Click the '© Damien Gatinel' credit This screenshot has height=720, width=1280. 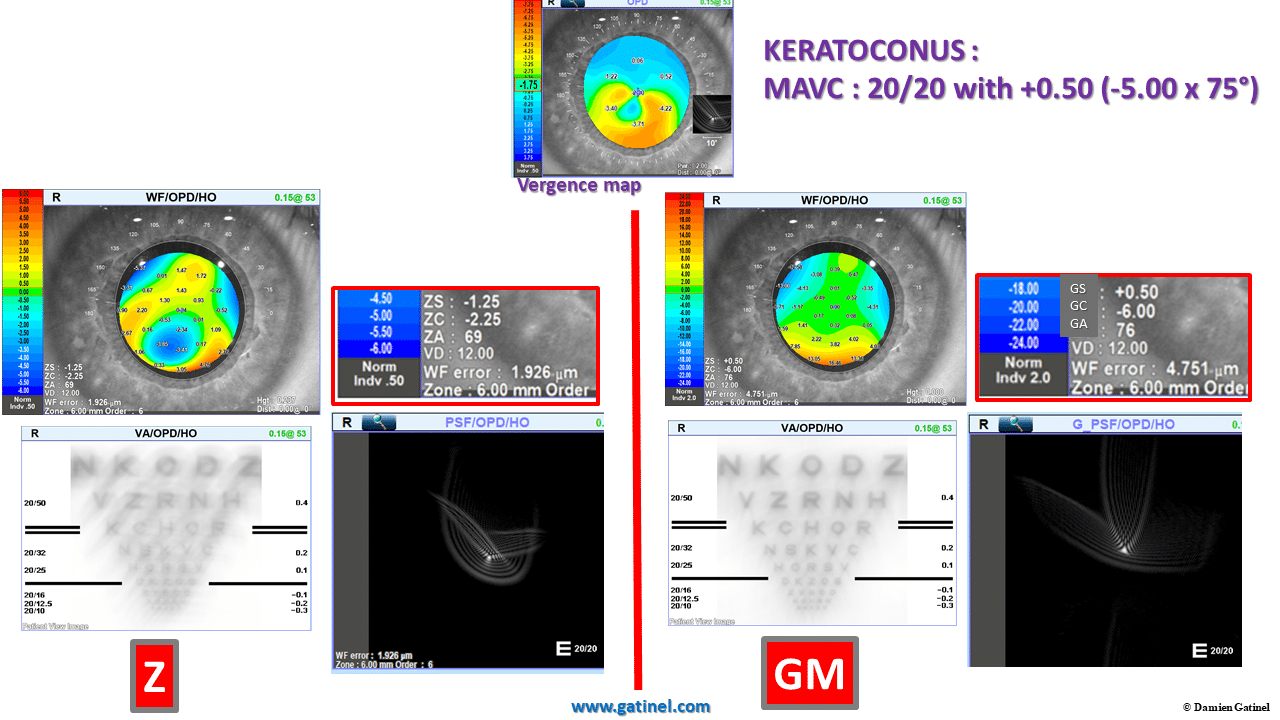coord(1226,707)
